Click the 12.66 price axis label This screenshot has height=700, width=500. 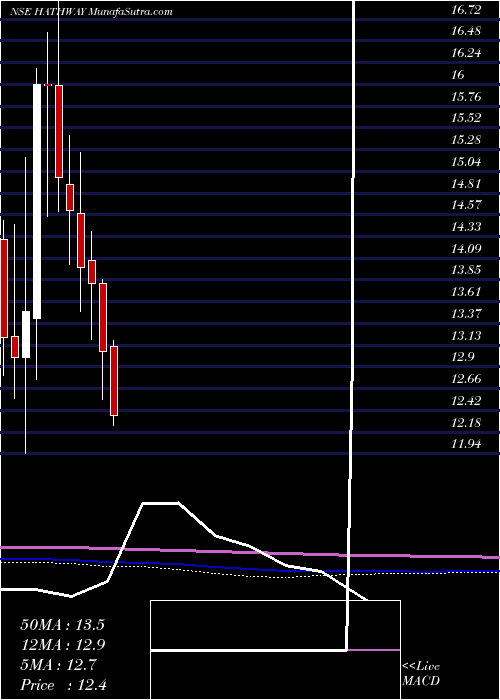point(466,379)
